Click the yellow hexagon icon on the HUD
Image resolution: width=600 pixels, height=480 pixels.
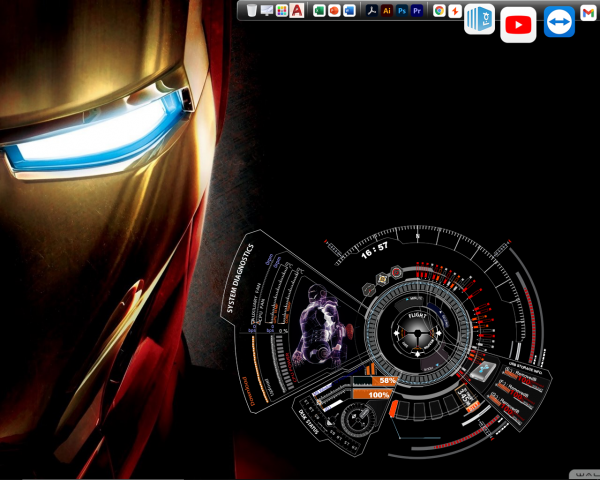[382, 279]
